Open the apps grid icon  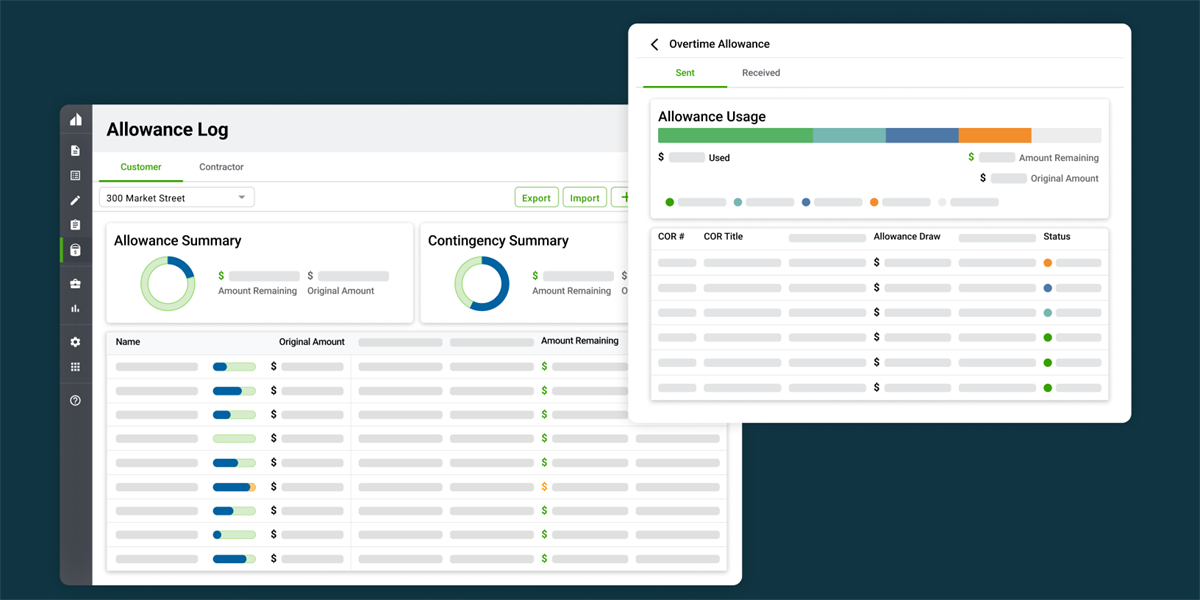point(76,367)
